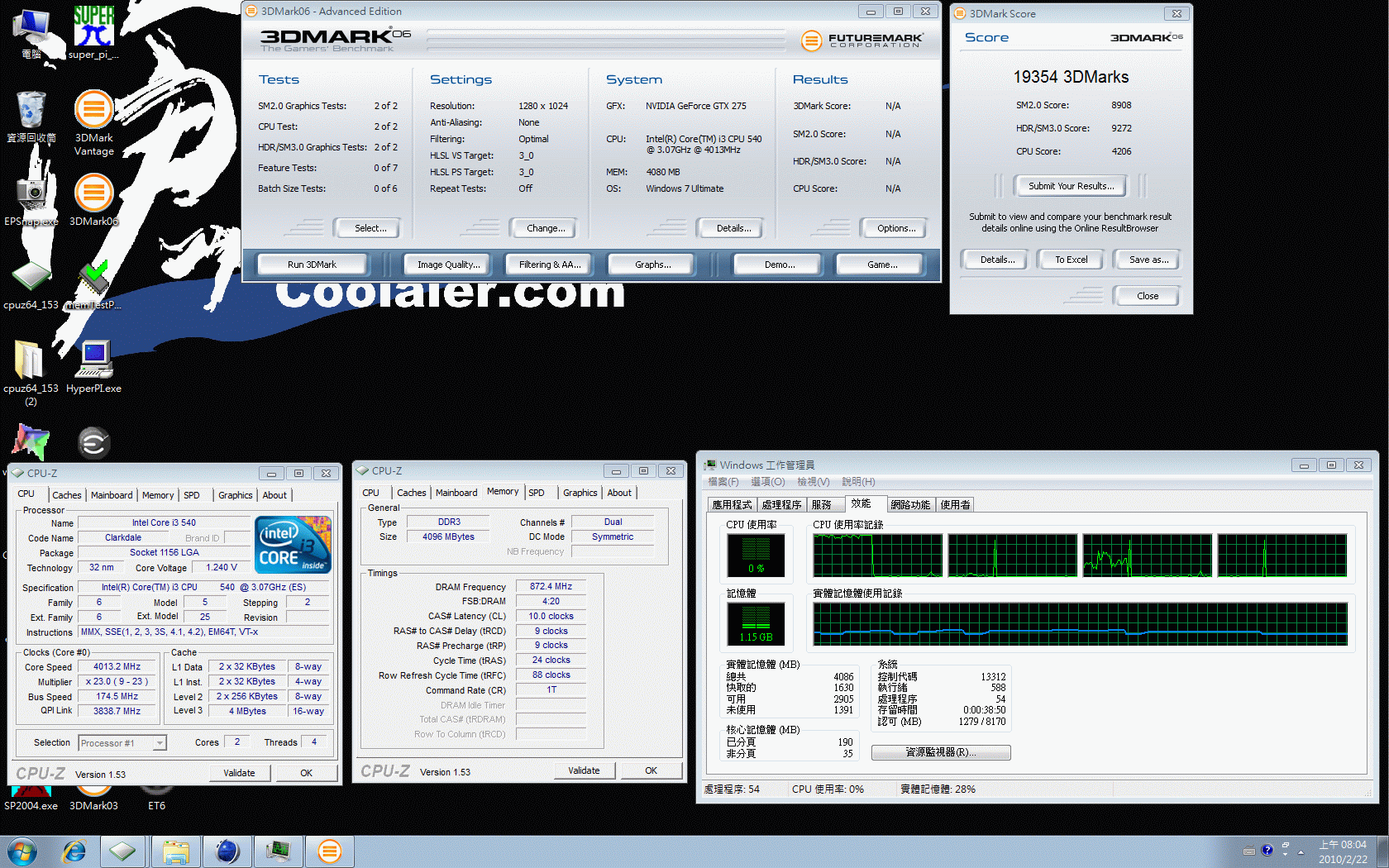Click the keyboard input tray icon
Screen dimensions: 1389x868
tap(1249, 851)
